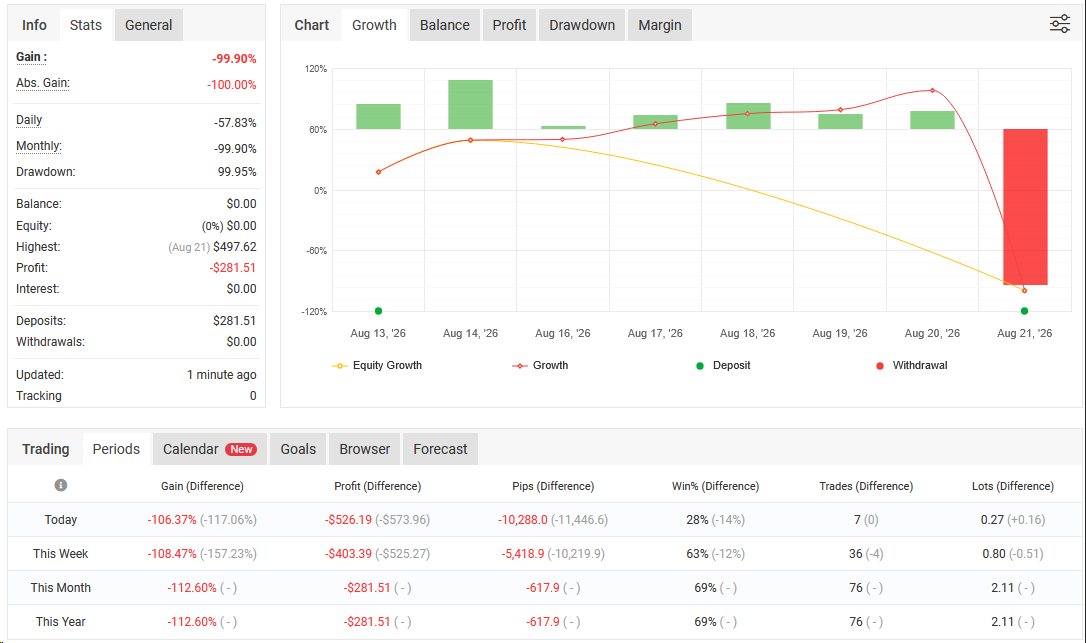Click Today profit -$526.19
The height and width of the screenshot is (643, 1086).
coord(348,520)
